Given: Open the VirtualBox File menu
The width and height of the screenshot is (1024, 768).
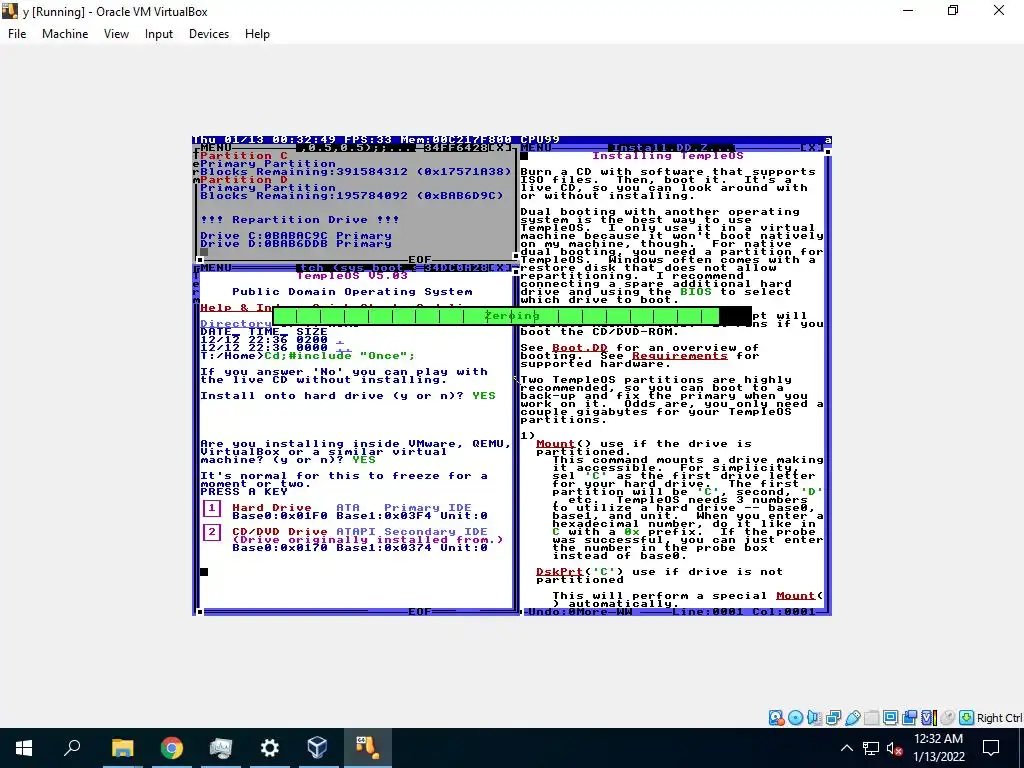Looking at the screenshot, I should pyautogui.click(x=17, y=34).
